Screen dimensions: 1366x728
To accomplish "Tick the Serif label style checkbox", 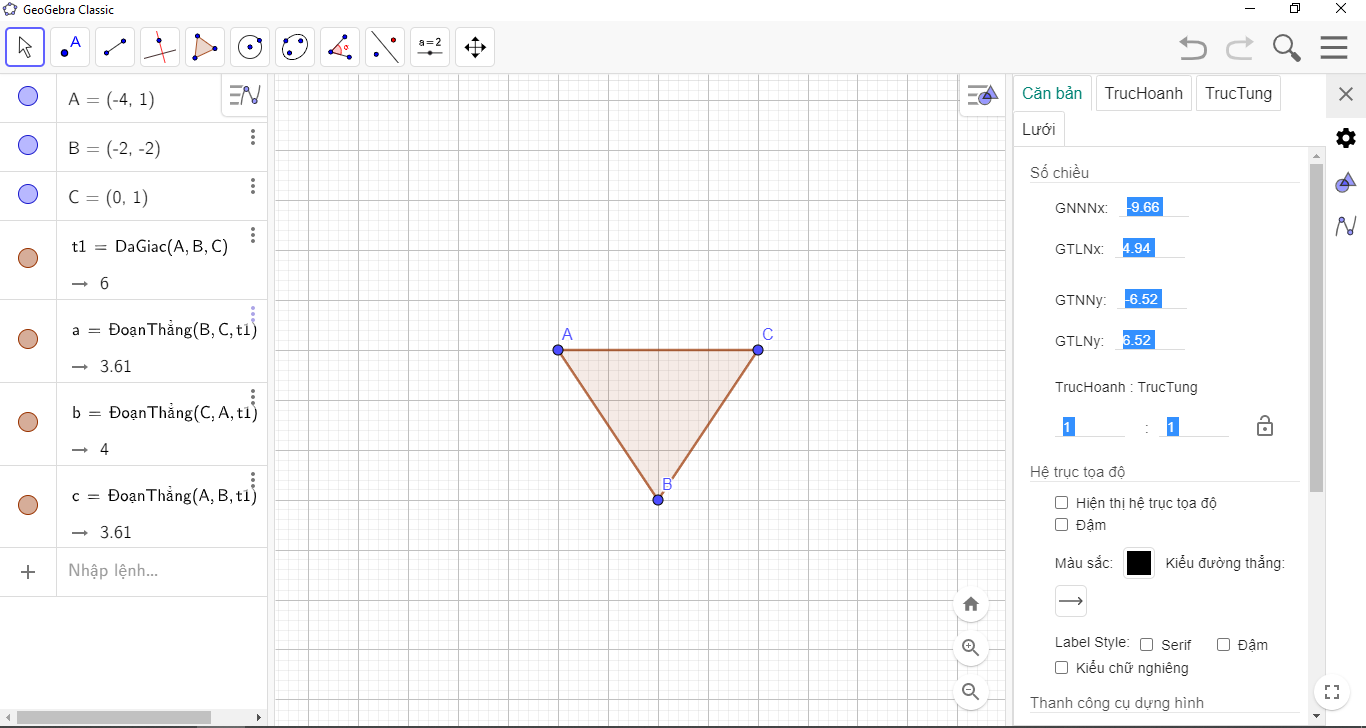I will [x=1147, y=645].
